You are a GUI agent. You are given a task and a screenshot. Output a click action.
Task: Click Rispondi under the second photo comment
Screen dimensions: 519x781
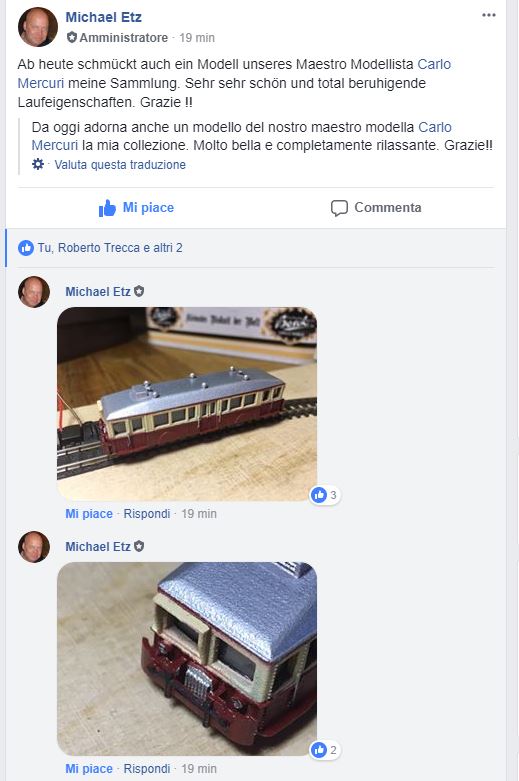click(x=147, y=769)
